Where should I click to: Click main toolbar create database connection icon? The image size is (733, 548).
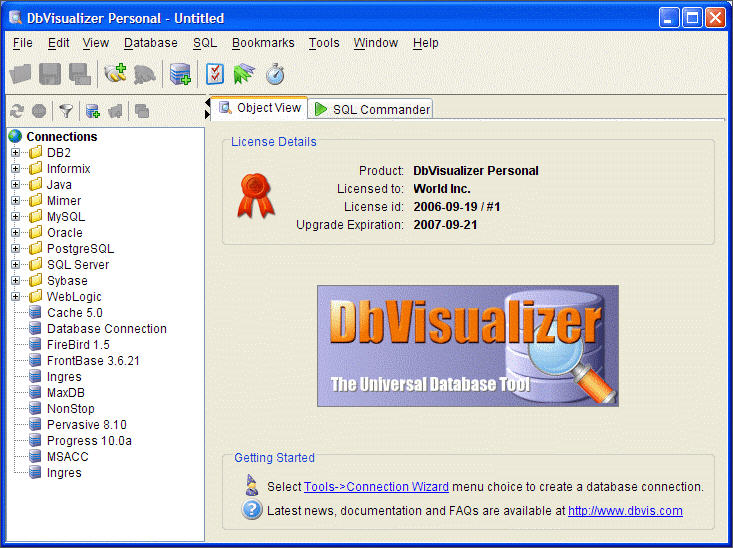tap(180, 74)
